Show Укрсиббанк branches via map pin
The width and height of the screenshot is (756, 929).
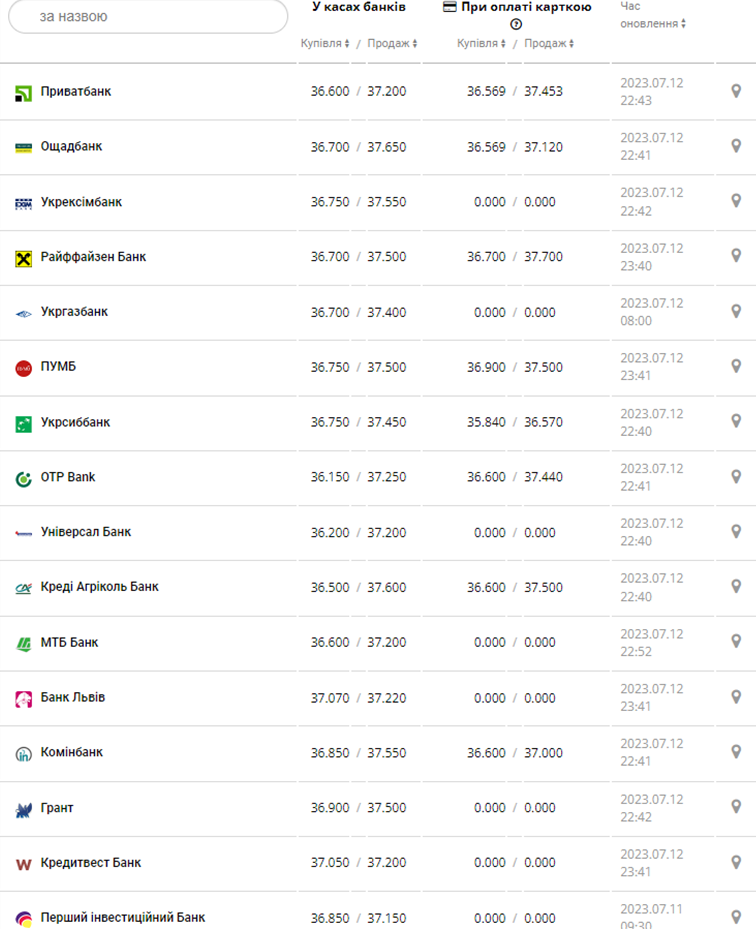[736, 422]
